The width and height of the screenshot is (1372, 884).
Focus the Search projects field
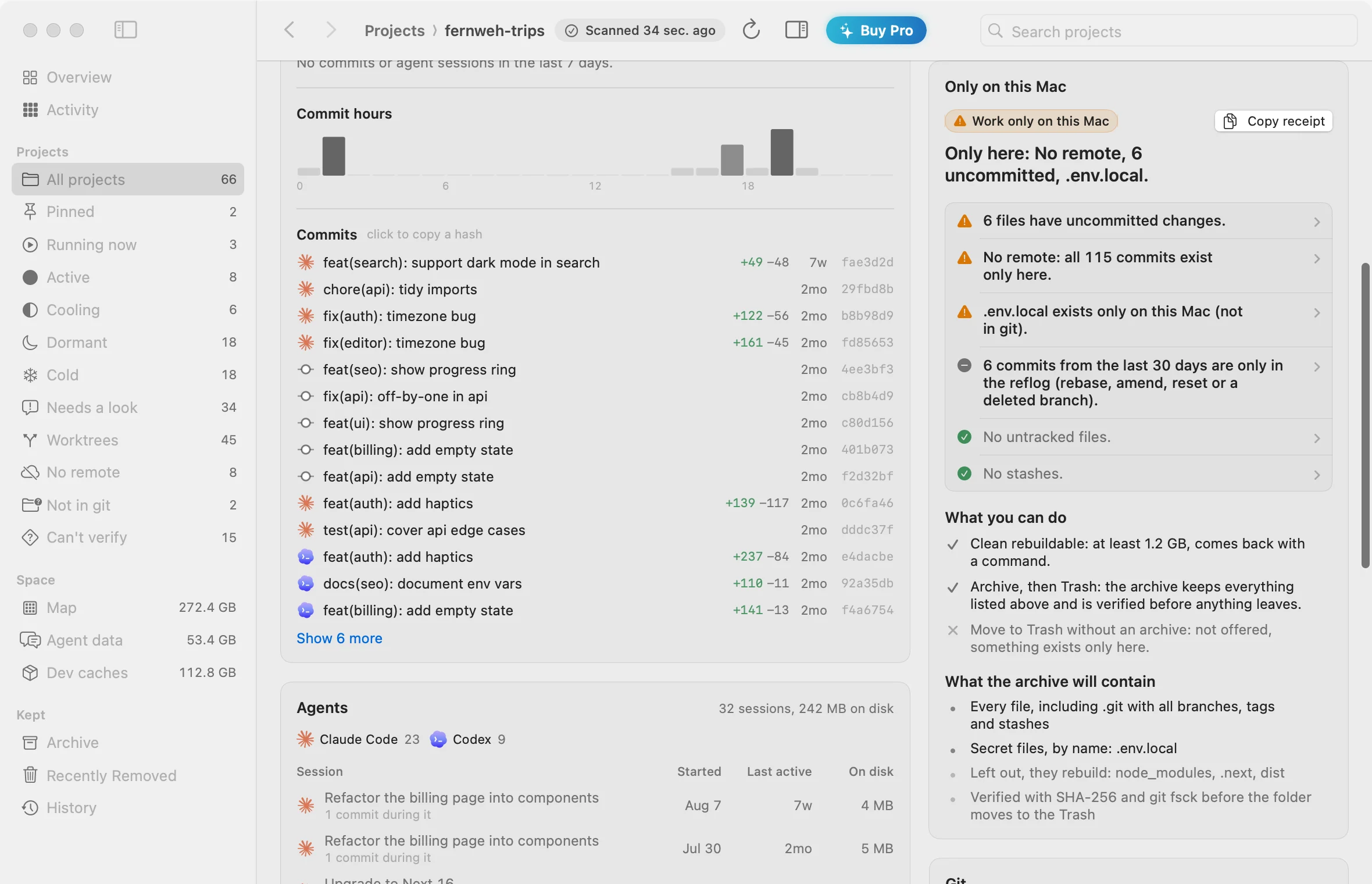click(1169, 31)
